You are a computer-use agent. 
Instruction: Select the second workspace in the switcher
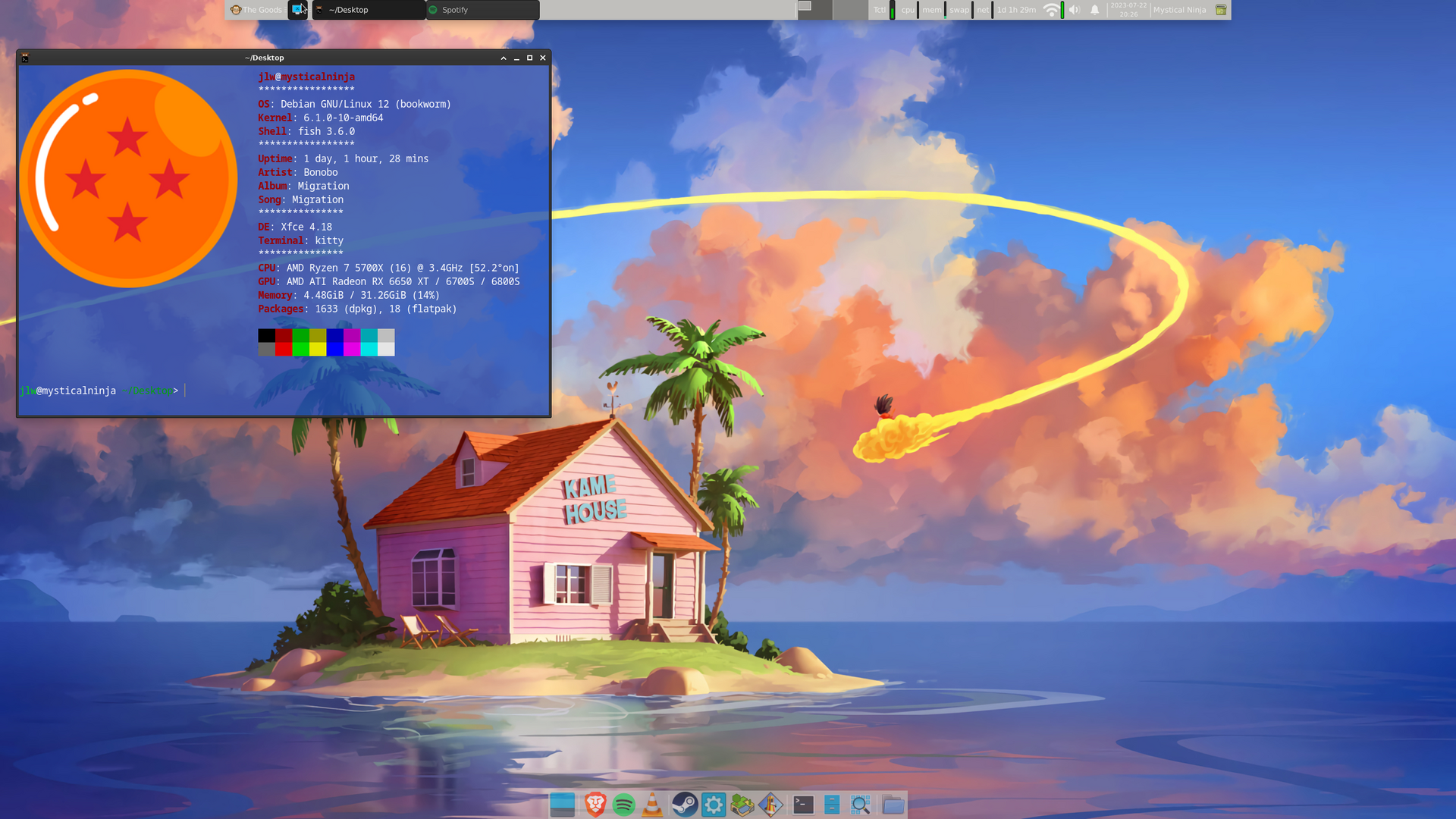tap(850, 10)
